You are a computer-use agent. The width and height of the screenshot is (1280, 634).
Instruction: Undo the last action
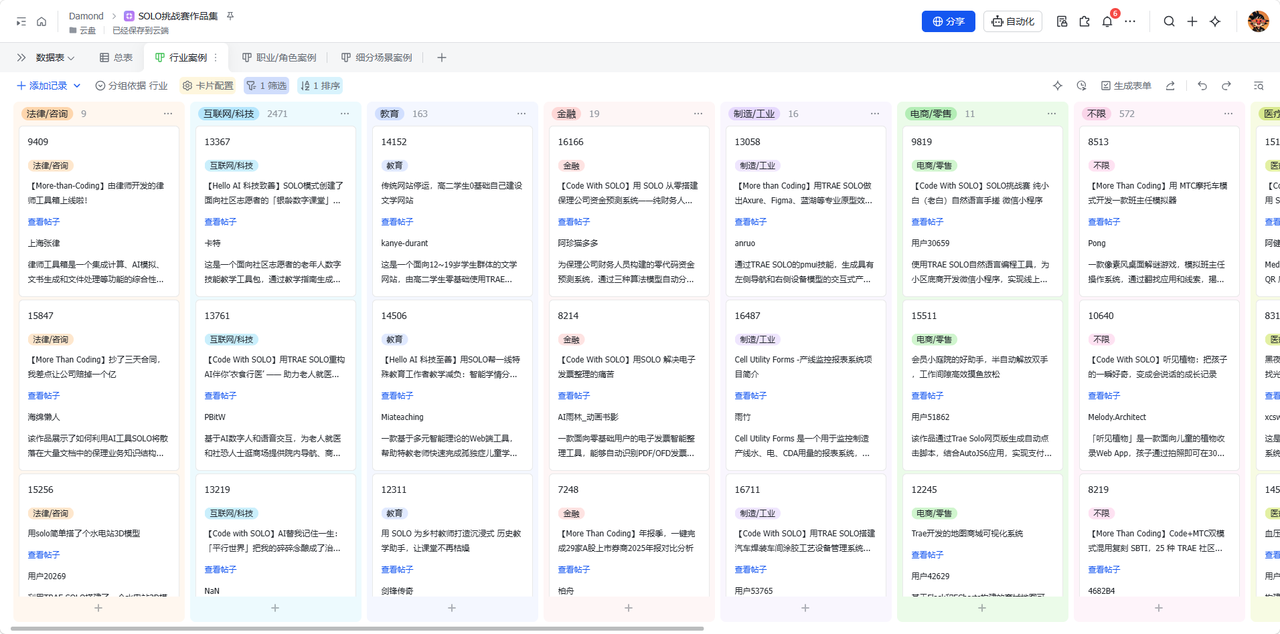click(1202, 86)
